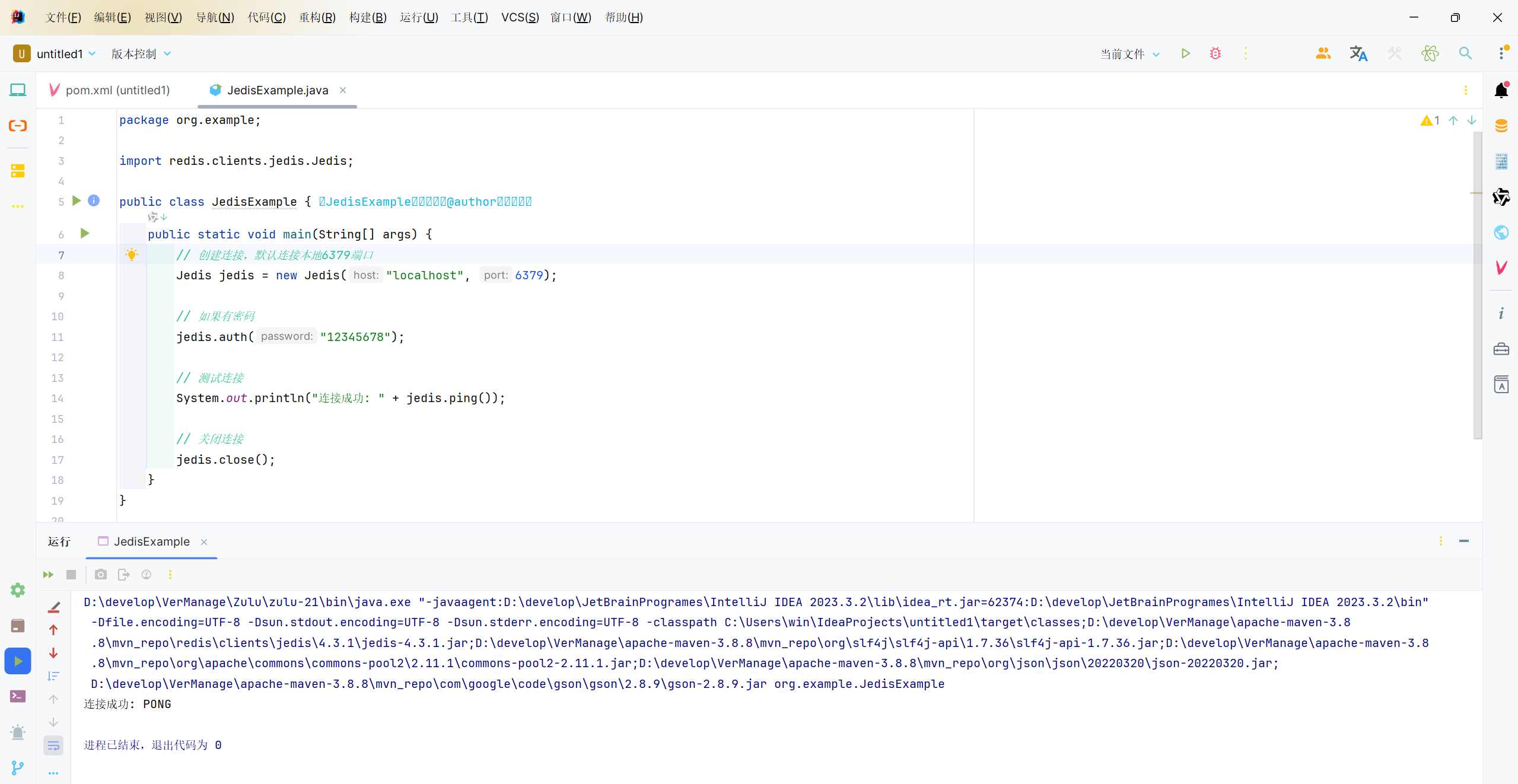
Task: Open the 编辑(E) menu
Action: coord(112,17)
